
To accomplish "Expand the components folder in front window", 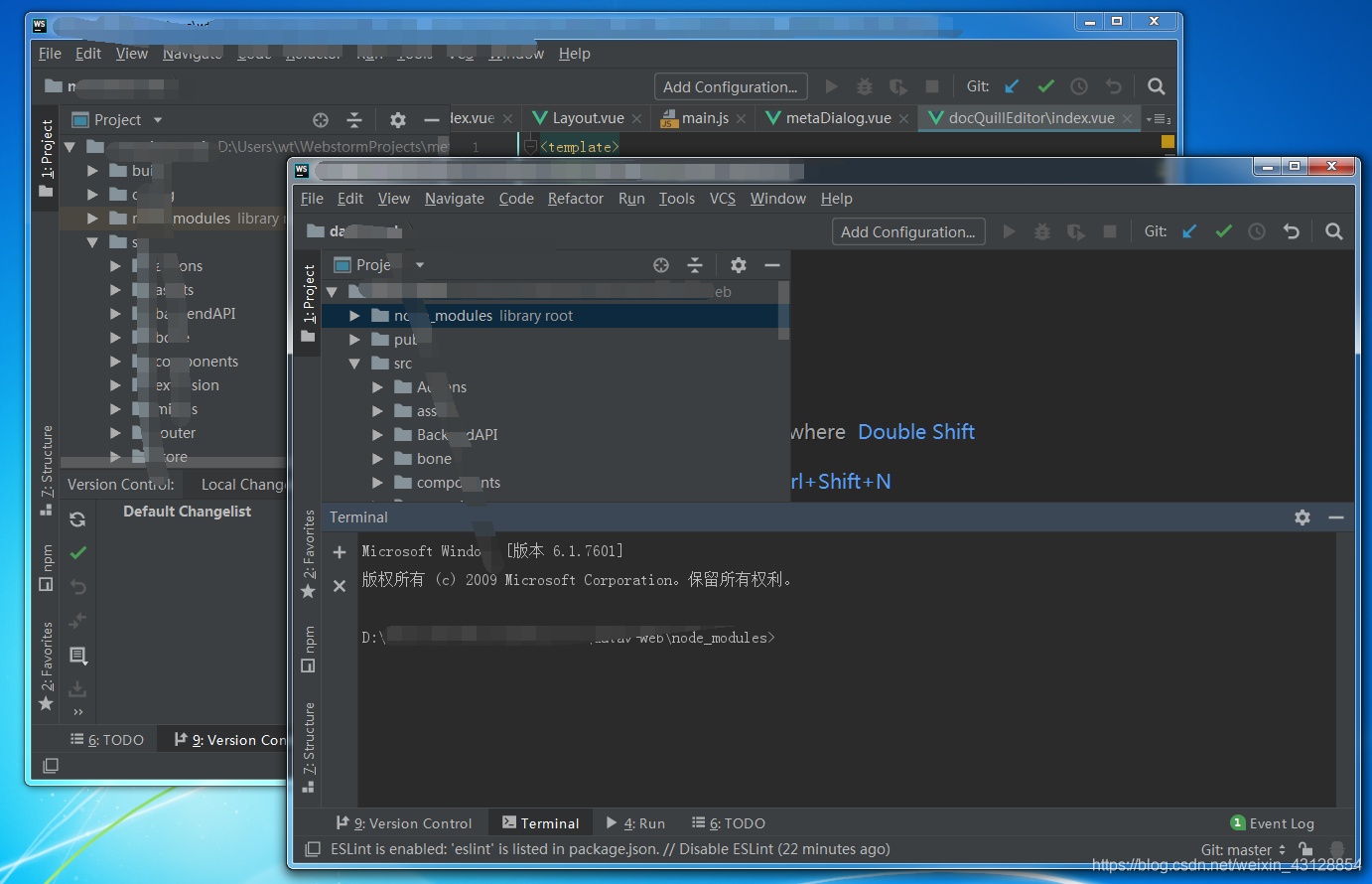I will [x=377, y=483].
